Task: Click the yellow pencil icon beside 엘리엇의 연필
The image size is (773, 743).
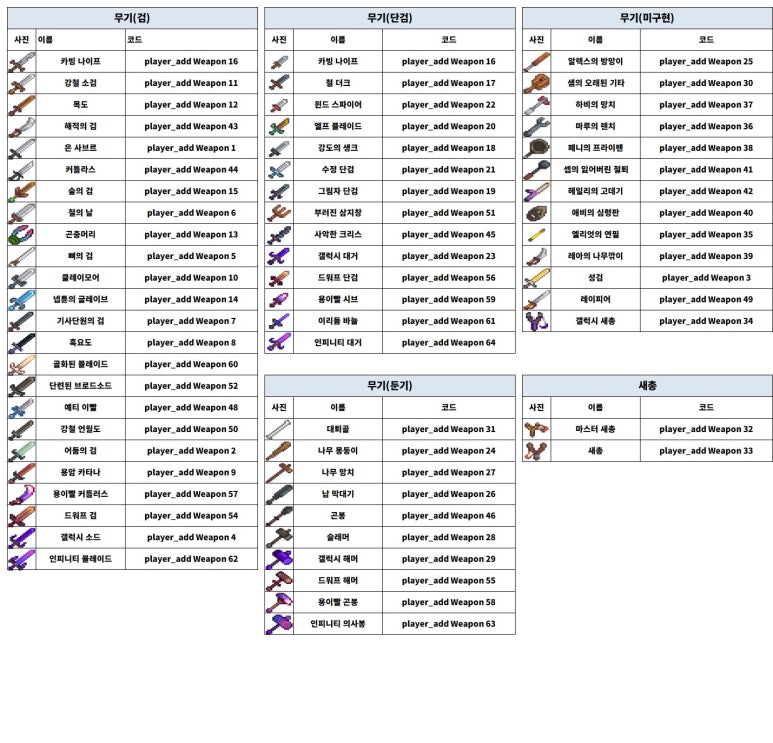Action: click(x=537, y=235)
